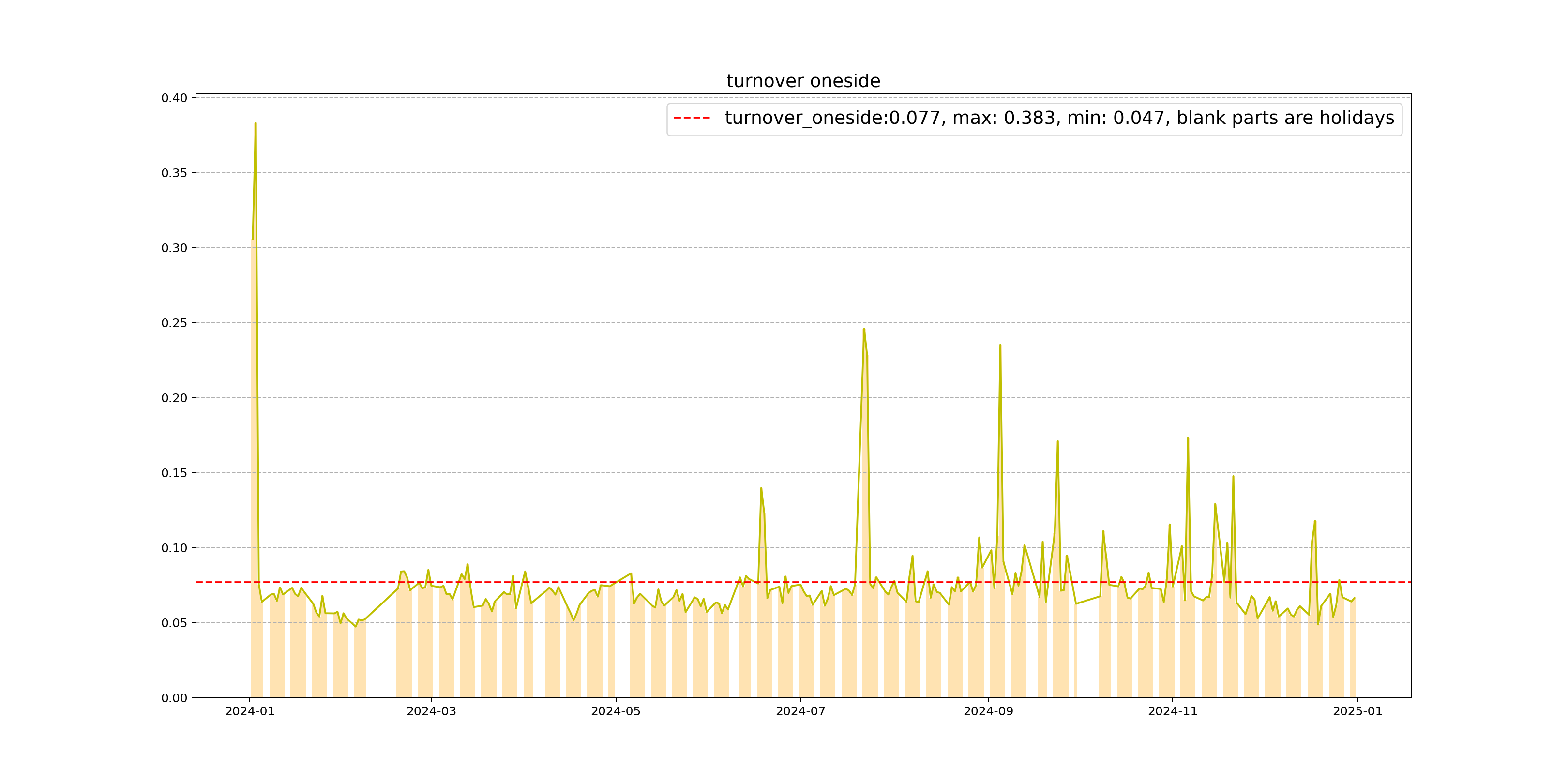
Task: Click the early September peak tip near 0.235
Action: click(x=1000, y=345)
